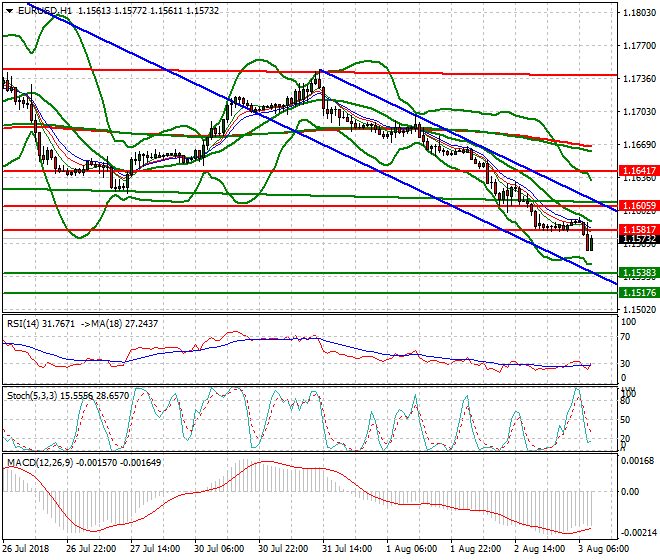Click the 1.17030 label on price axis

(x=638, y=112)
